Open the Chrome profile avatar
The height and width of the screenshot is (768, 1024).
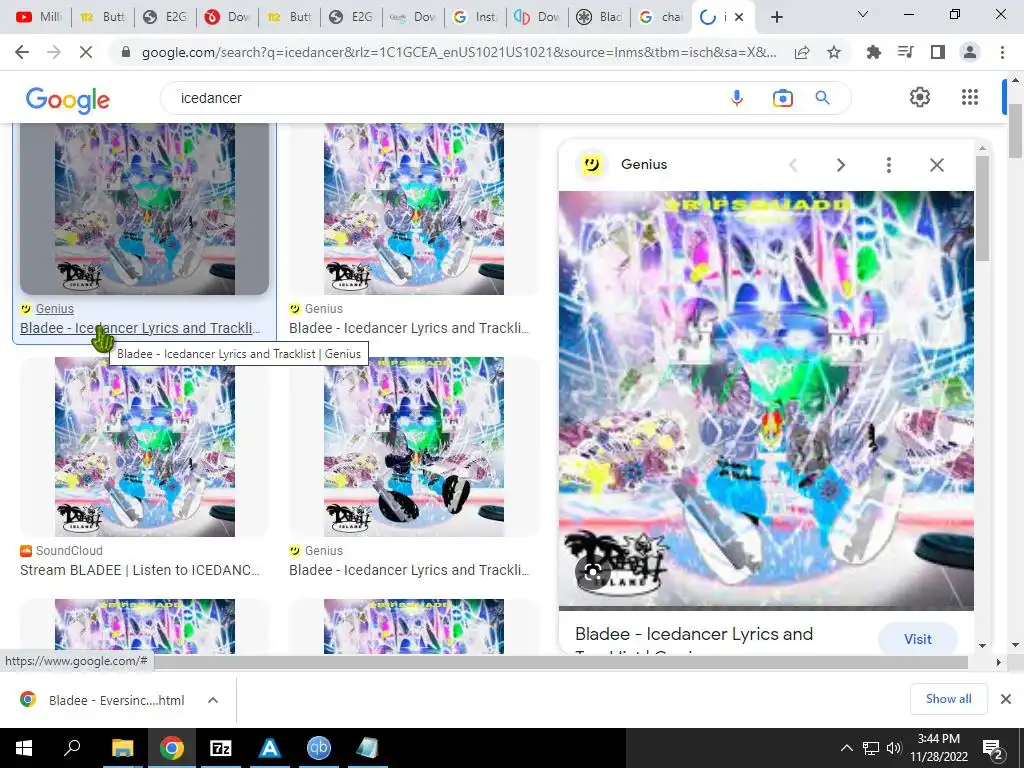point(970,52)
